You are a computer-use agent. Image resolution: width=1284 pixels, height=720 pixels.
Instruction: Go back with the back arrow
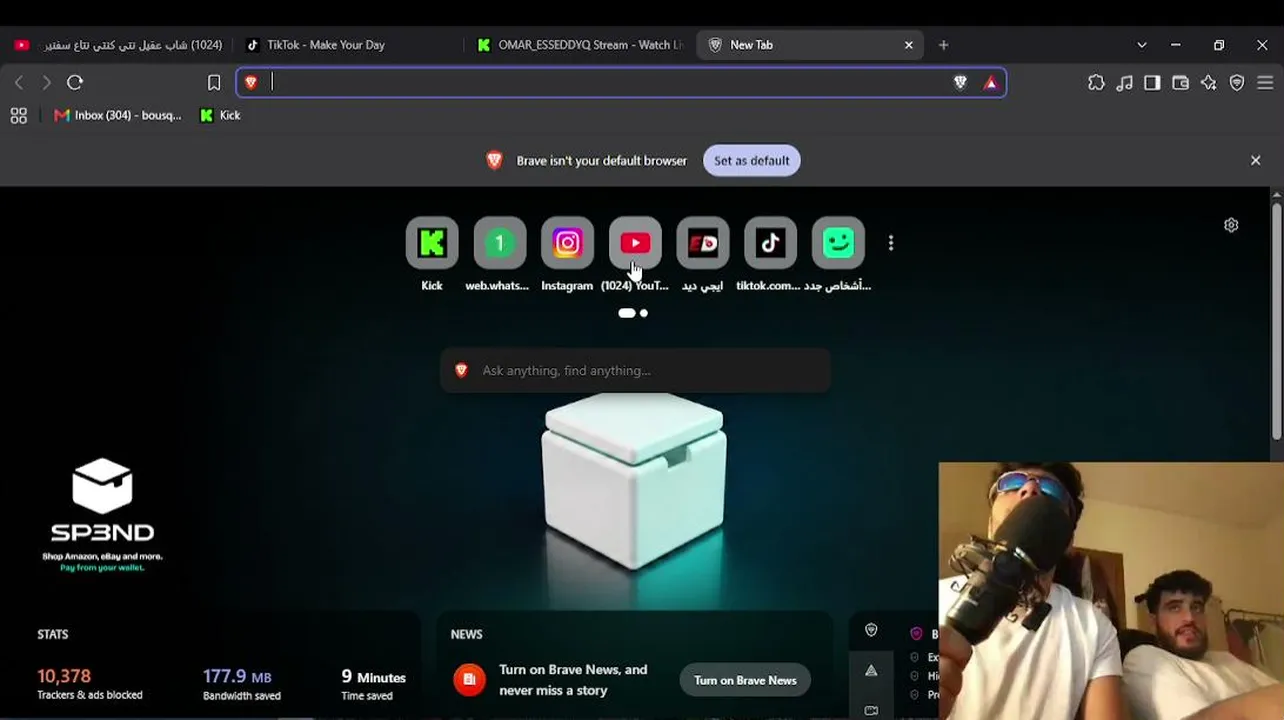pos(19,83)
